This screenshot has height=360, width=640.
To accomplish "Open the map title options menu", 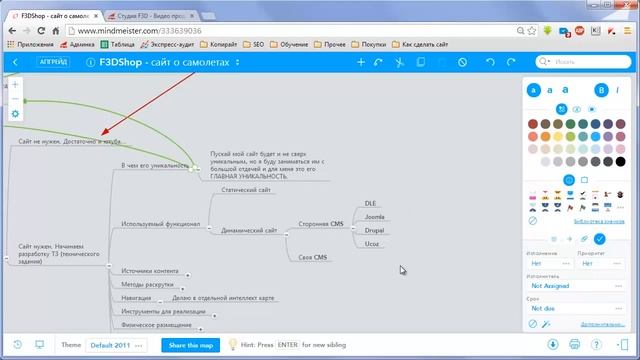I will (x=238, y=62).
